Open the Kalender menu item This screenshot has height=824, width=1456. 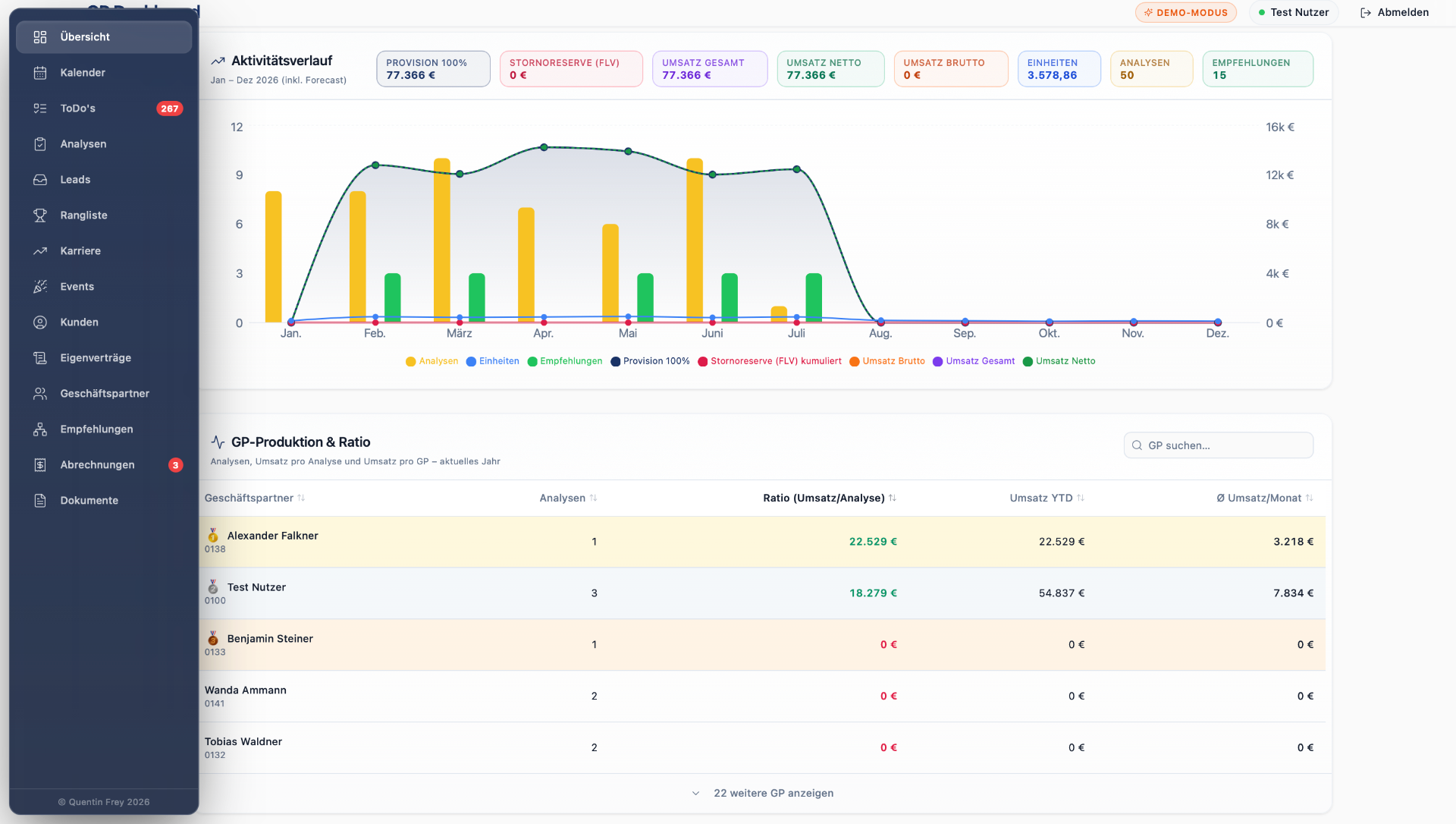point(104,73)
